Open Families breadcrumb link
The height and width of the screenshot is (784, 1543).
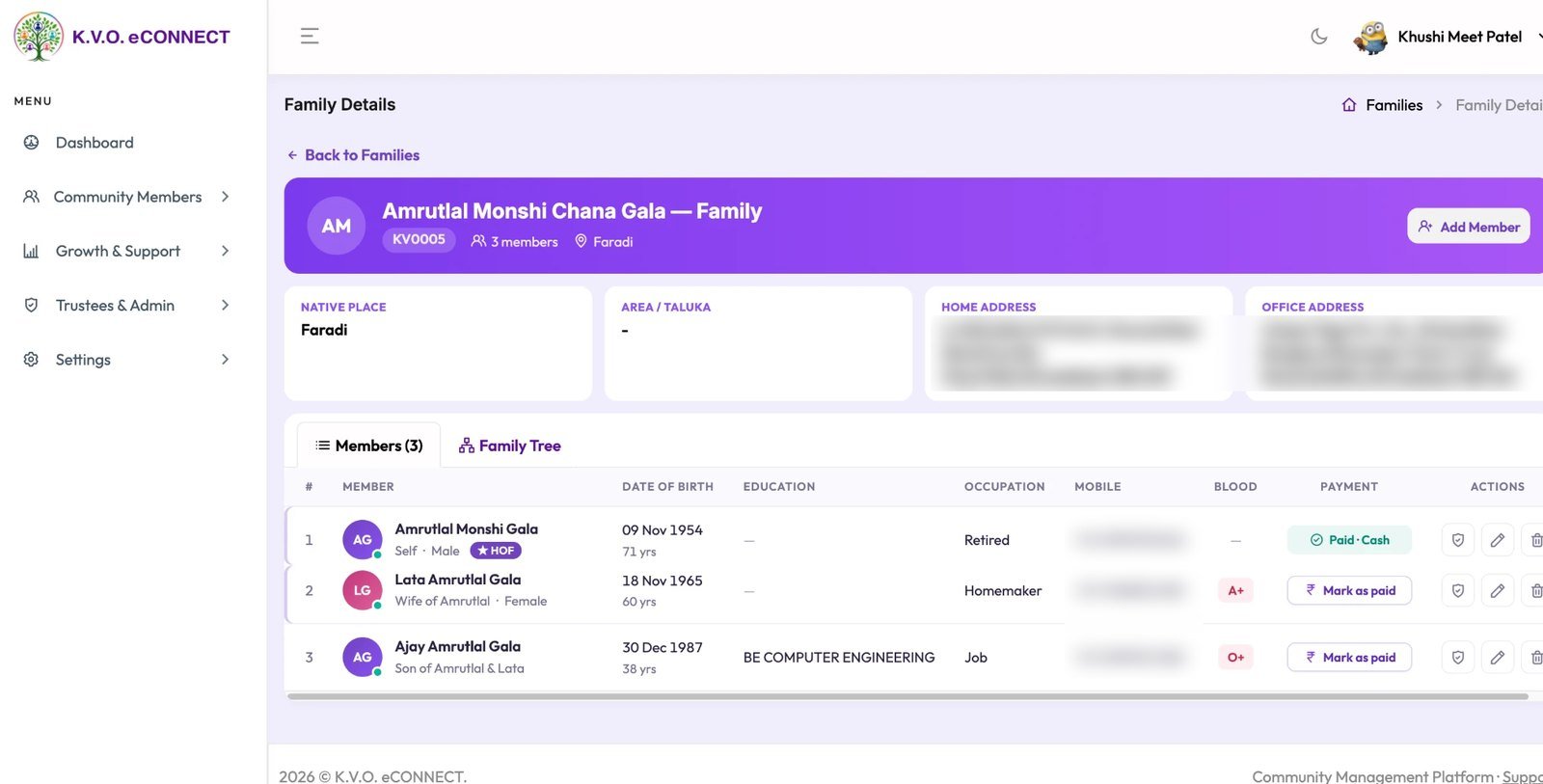[1394, 105]
